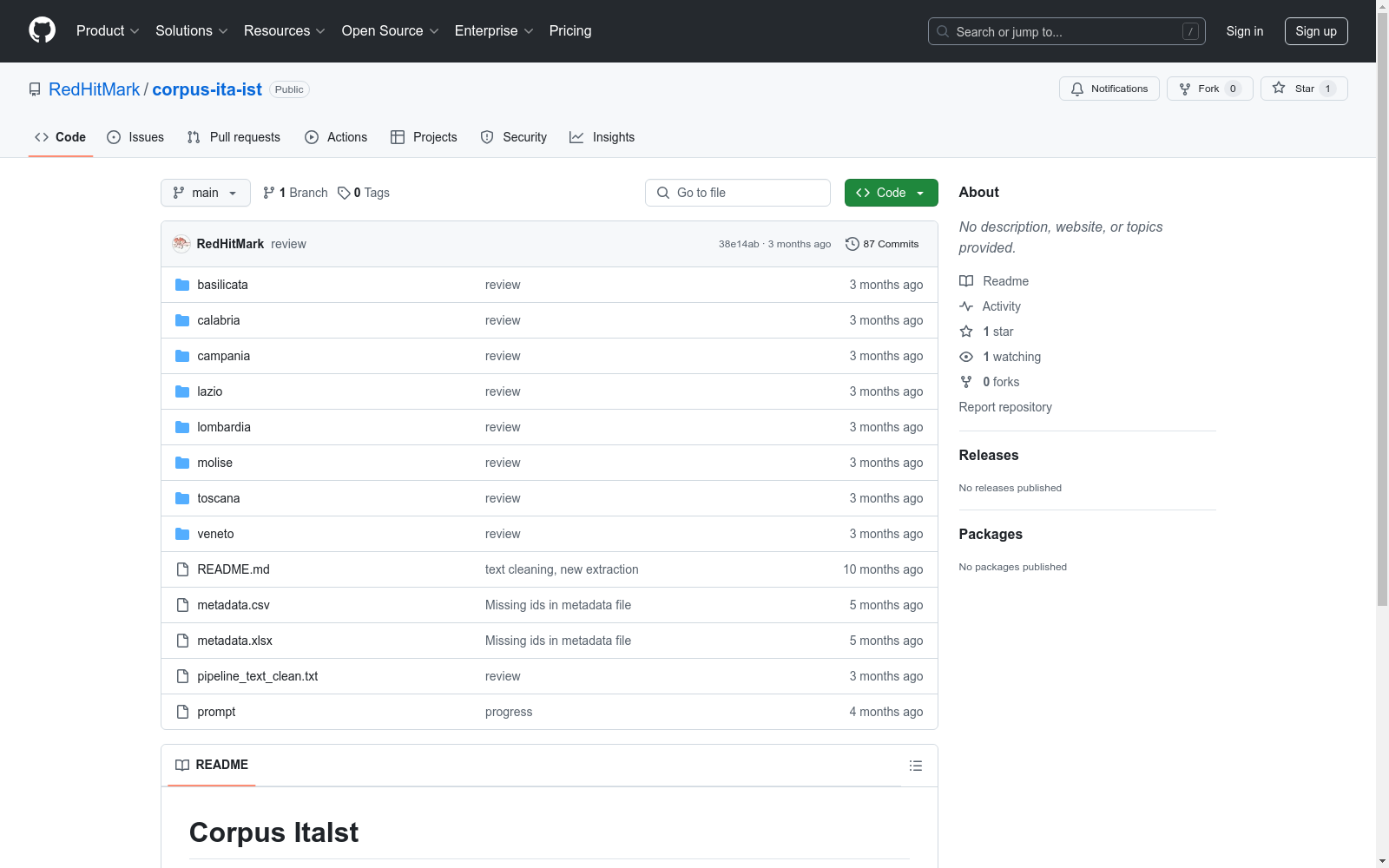
Task: Select the veneto folder icon
Action: click(x=182, y=534)
